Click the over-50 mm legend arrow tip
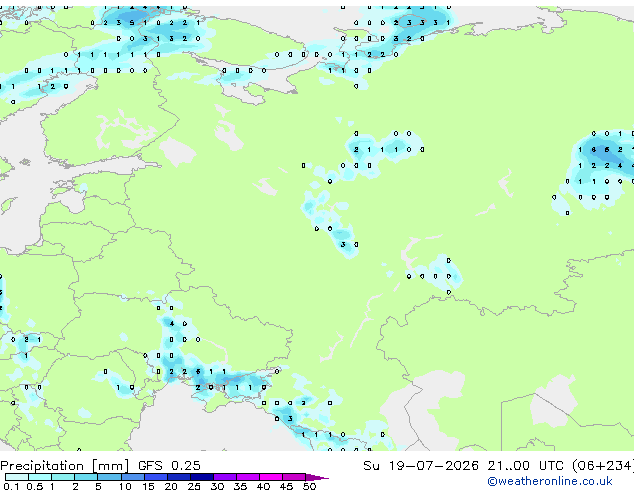This screenshot has height=490, width=634. 317,477
